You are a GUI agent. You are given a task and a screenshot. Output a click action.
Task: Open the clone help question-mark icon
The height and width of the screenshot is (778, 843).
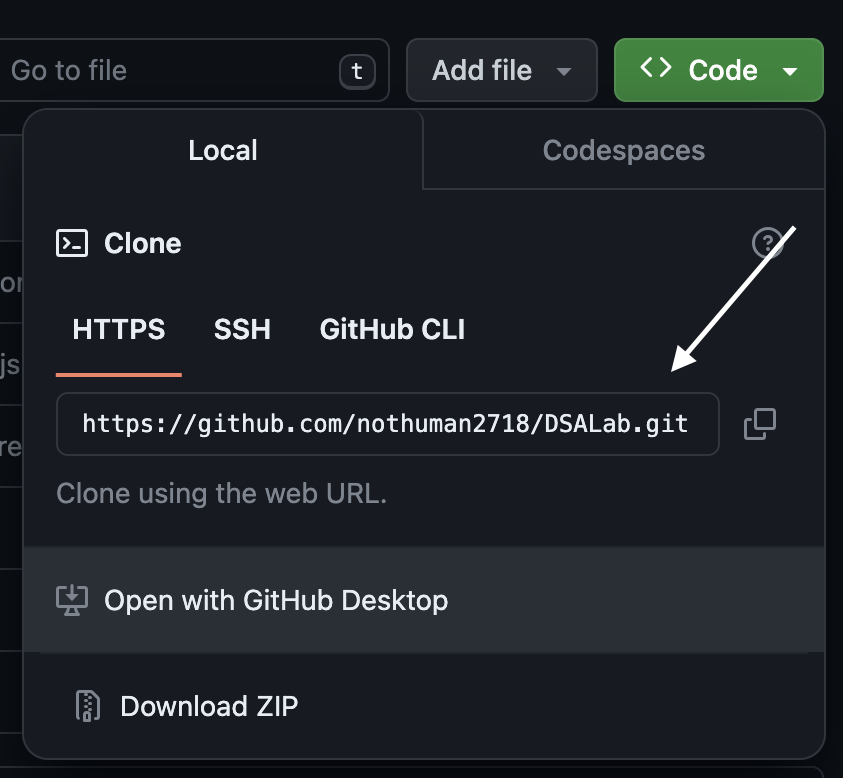[767, 243]
